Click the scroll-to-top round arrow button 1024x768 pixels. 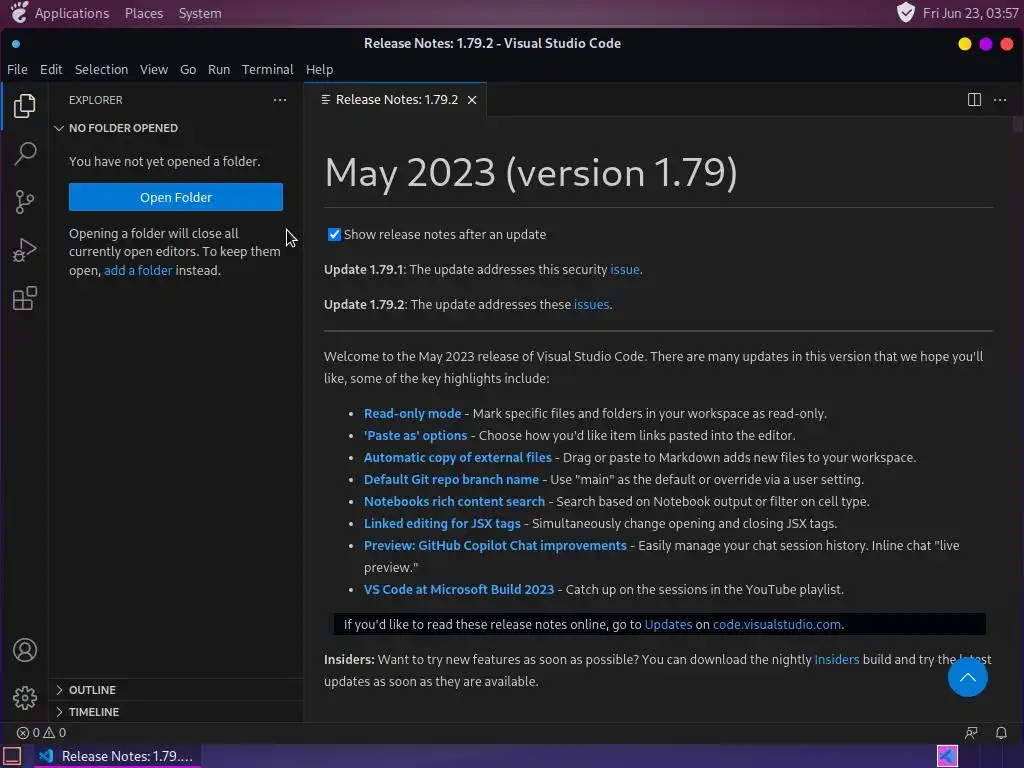pyautogui.click(x=967, y=677)
